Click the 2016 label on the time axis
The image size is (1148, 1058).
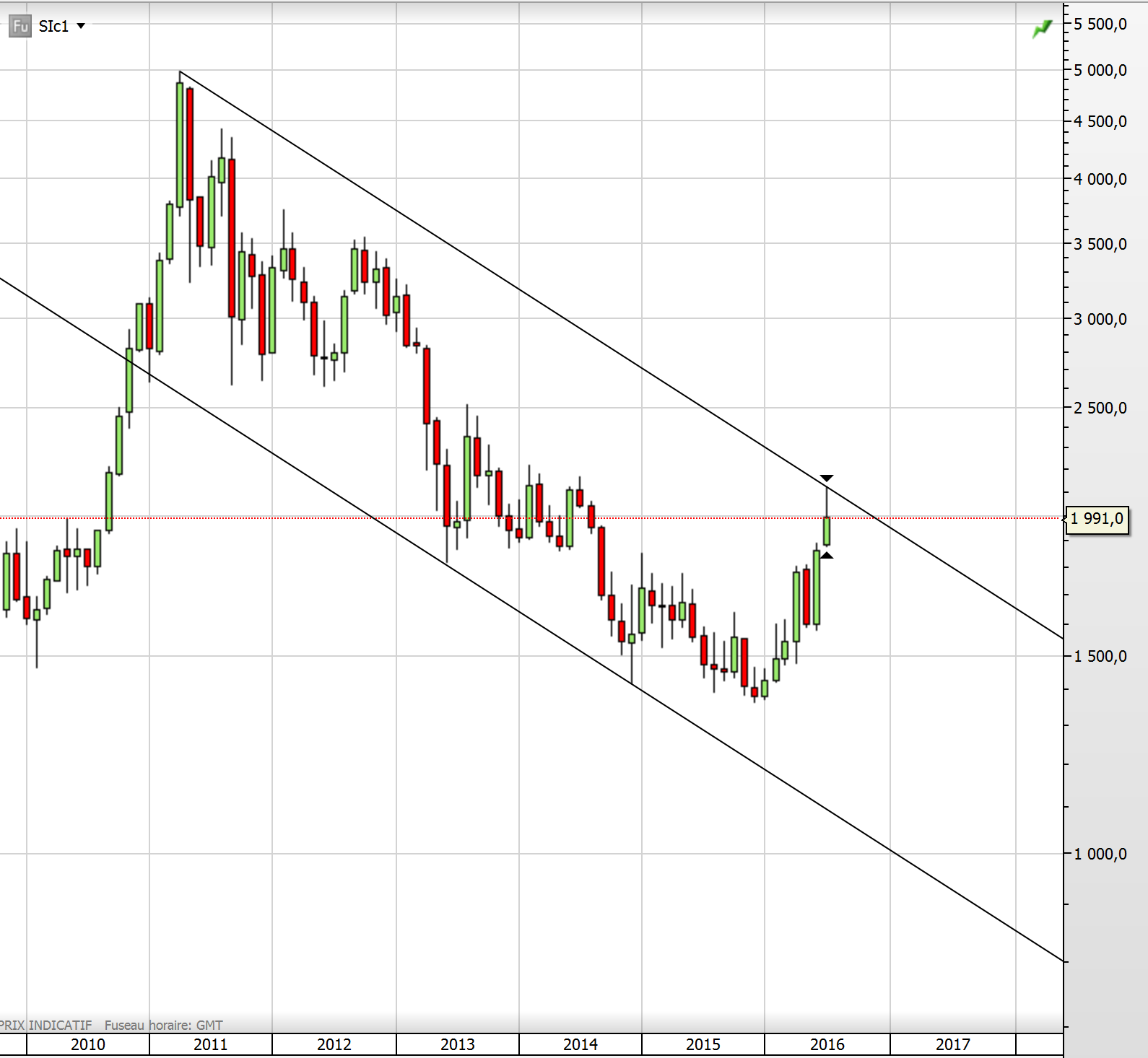coord(827,1044)
